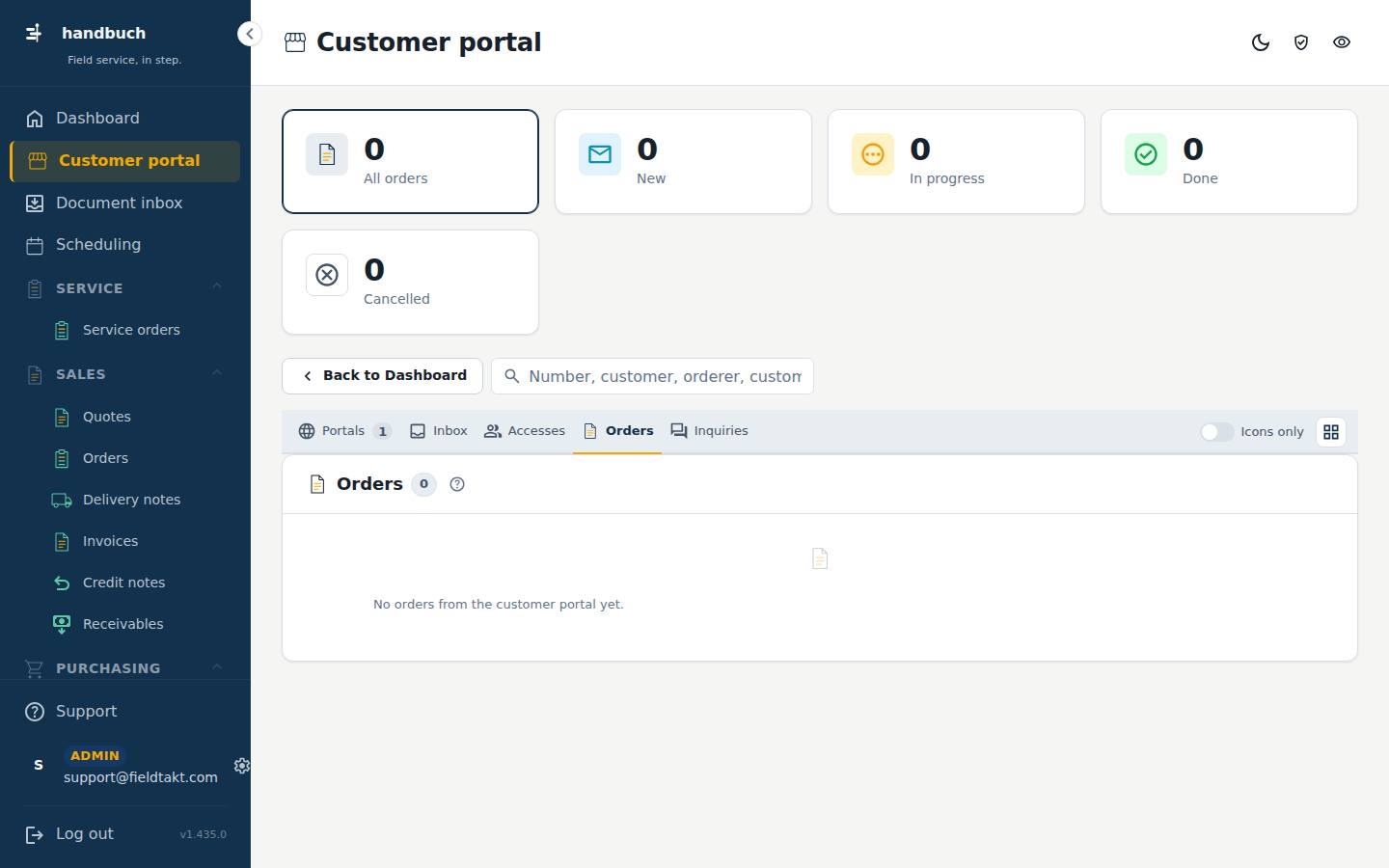
Task: Enable the Icons only switch
Action: point(1217,432)
